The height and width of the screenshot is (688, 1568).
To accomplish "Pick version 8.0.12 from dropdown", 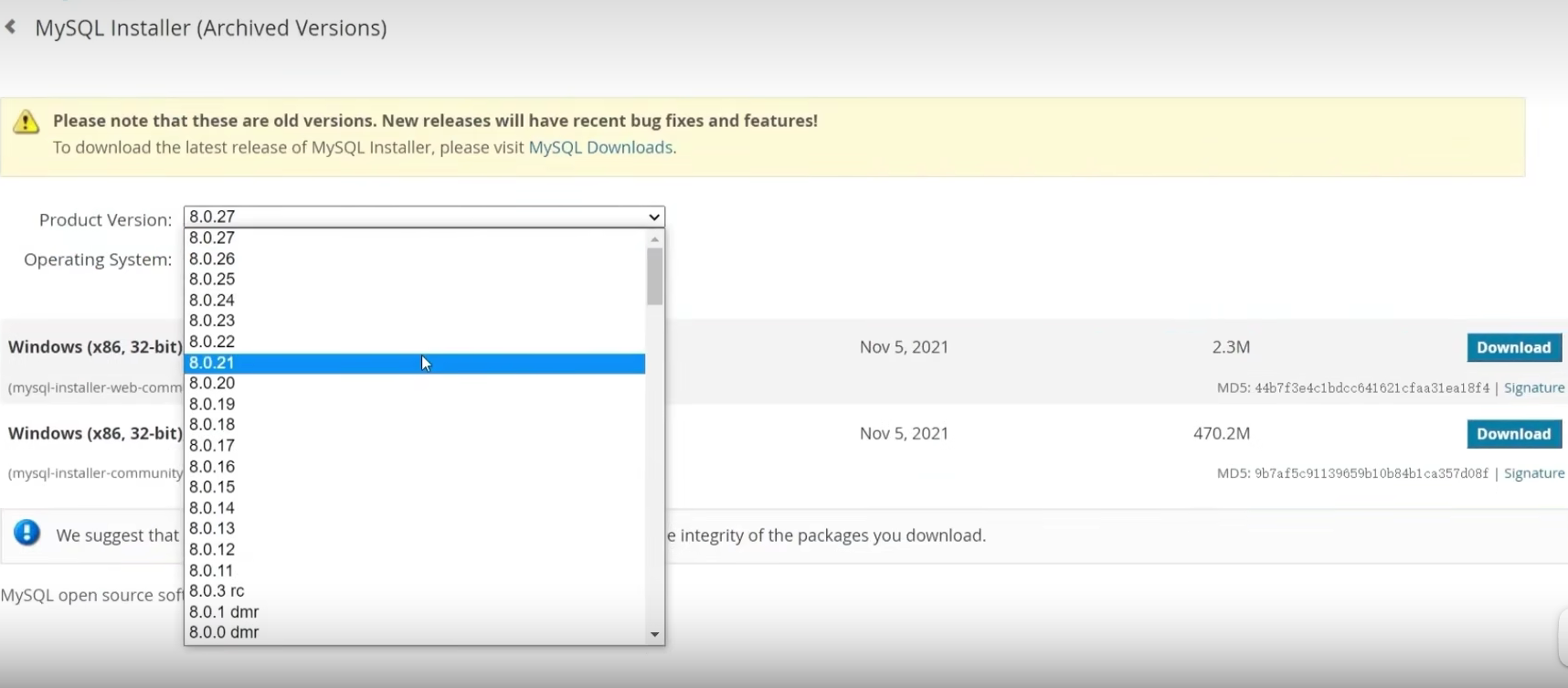I will point(415,550).
